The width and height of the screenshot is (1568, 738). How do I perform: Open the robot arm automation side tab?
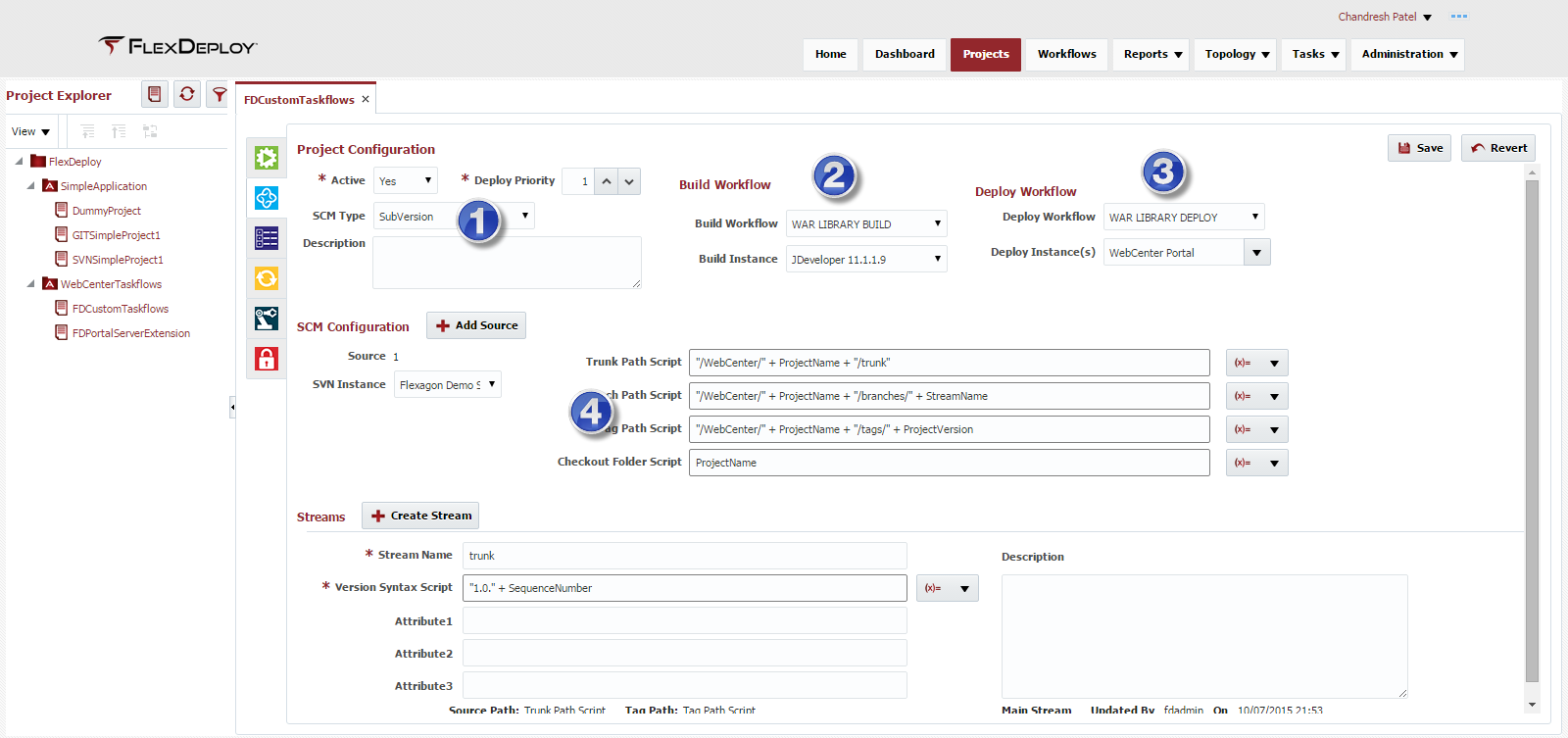pyautogui.click(x=267, y=319)
